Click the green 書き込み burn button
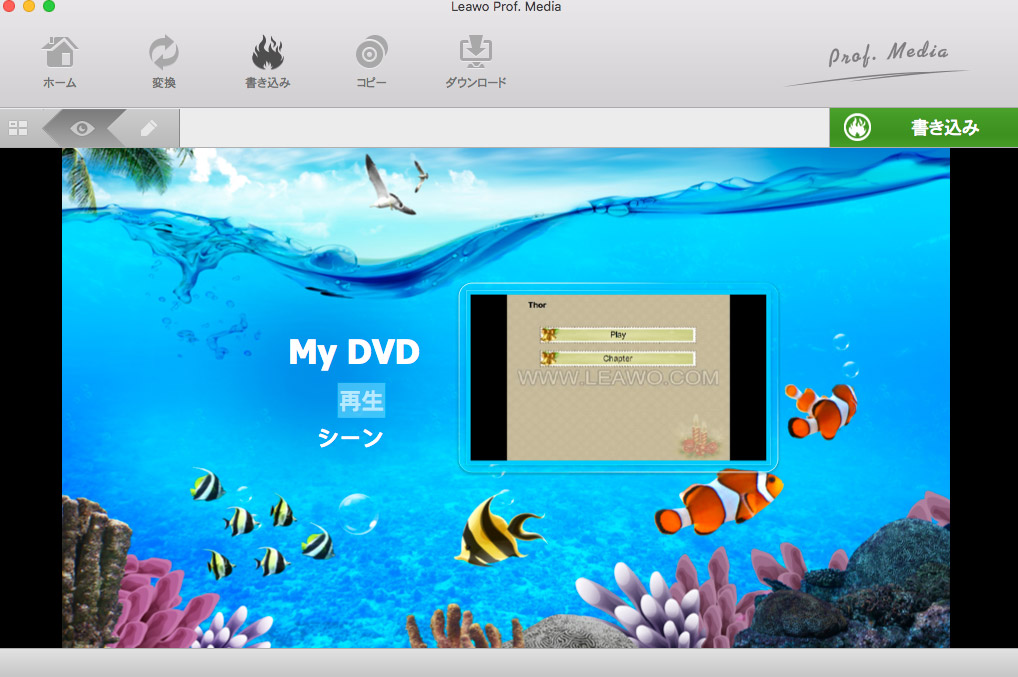The image size is (1018, 677). (923, 127)
